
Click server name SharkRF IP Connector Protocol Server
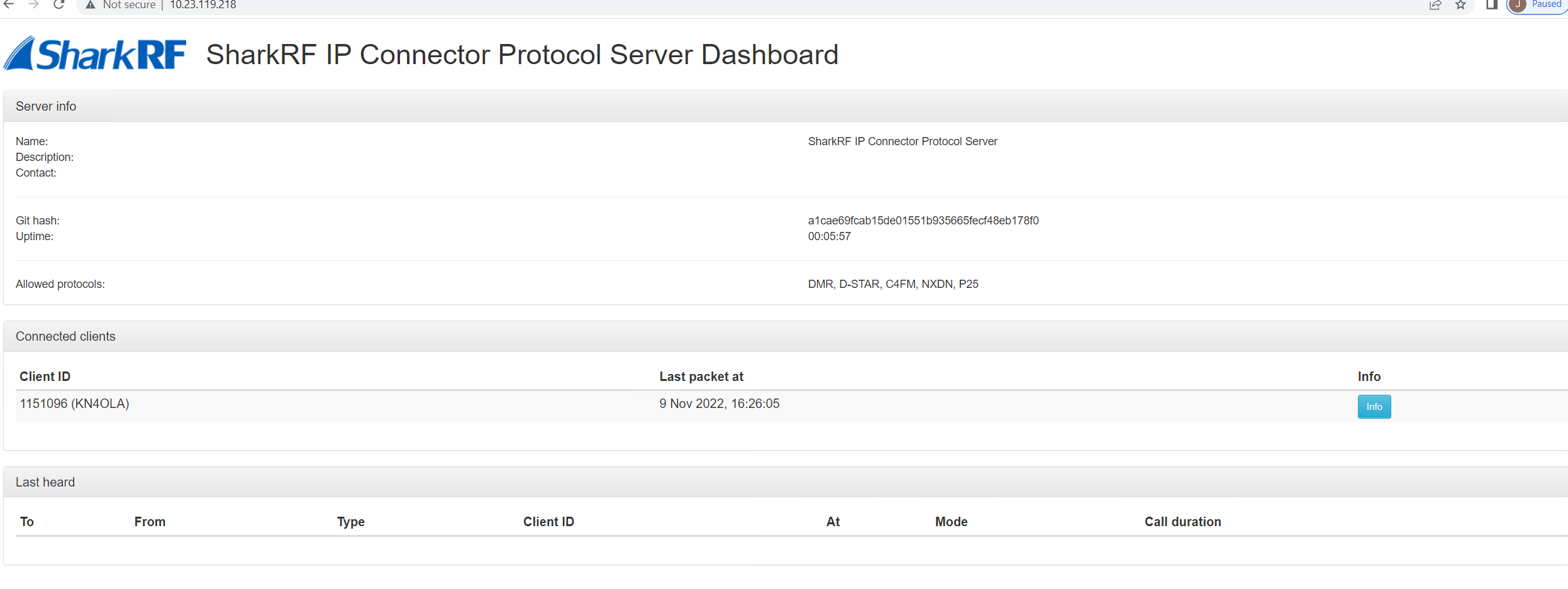click(x=903, y=141)
